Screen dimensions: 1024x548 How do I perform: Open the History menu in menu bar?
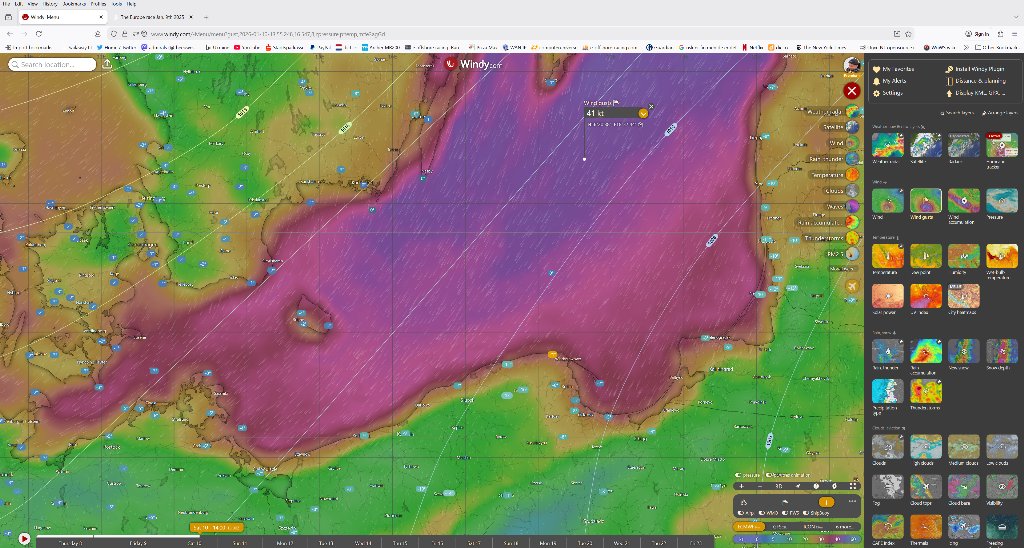[x=51, y=5]
